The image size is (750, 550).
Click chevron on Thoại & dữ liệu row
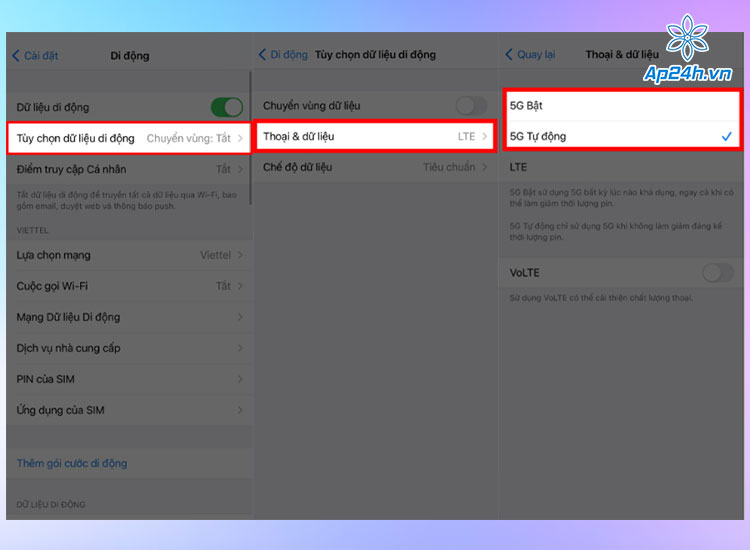(485, 136)
